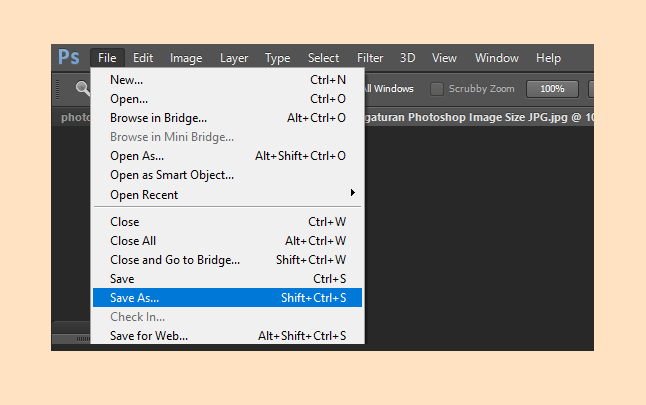The image size is (646, 405).
Task: Toggle the Scrubby Zoom checkbox
Action: (437, 89)
